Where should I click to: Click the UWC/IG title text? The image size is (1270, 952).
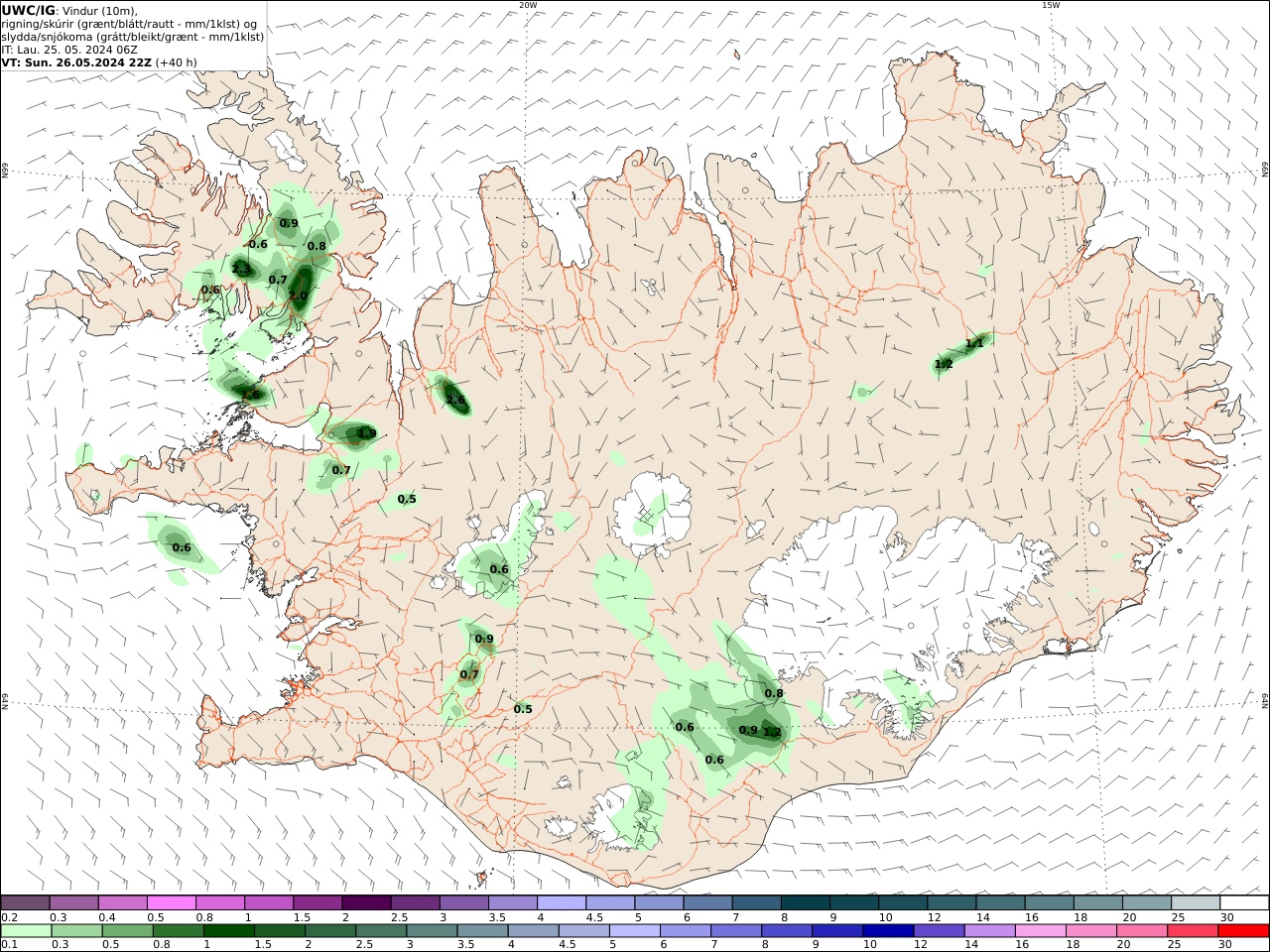pos(28,11)
